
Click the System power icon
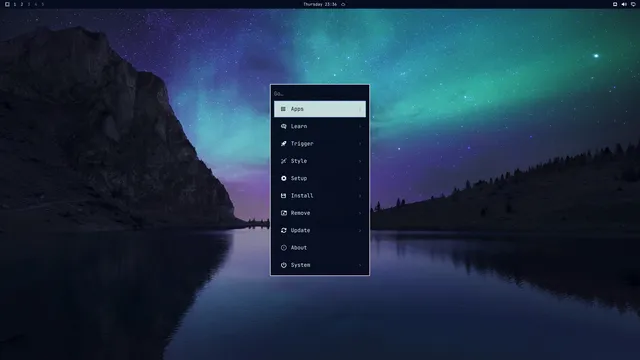[283, 265]
